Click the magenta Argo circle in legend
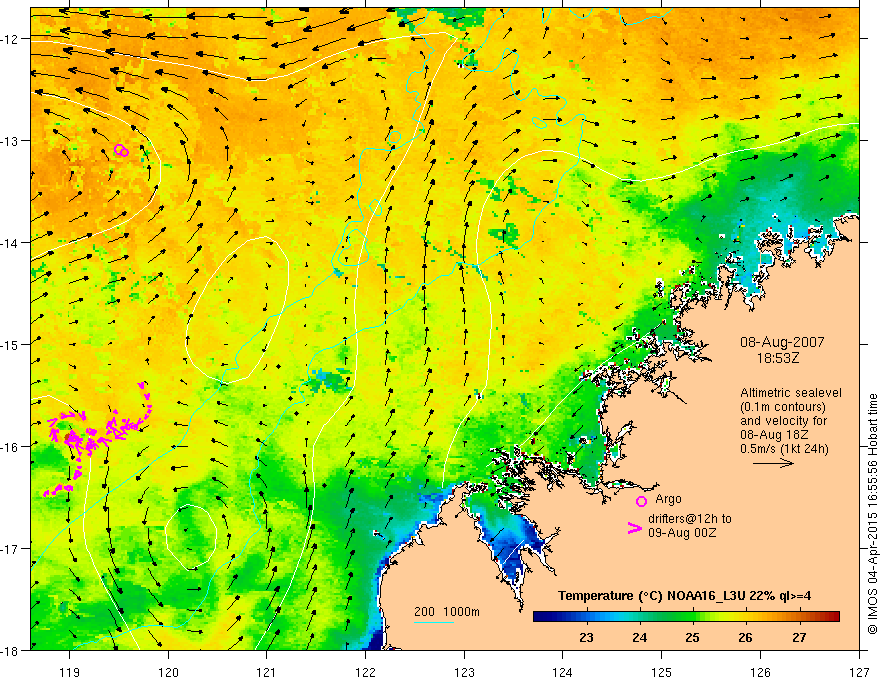The width and height of the screenshot is (880, 680). tap(641, 501)
